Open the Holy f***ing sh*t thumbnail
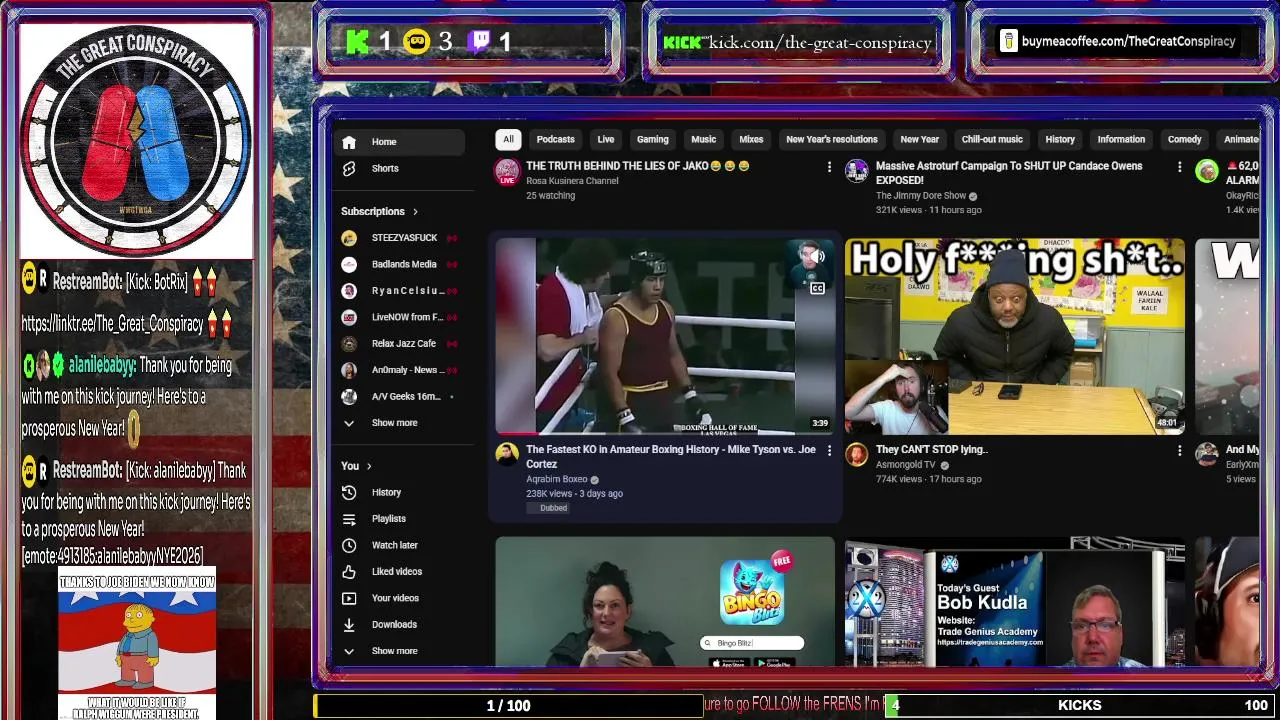This screenshot has height=720, width=1280. 1015,336
